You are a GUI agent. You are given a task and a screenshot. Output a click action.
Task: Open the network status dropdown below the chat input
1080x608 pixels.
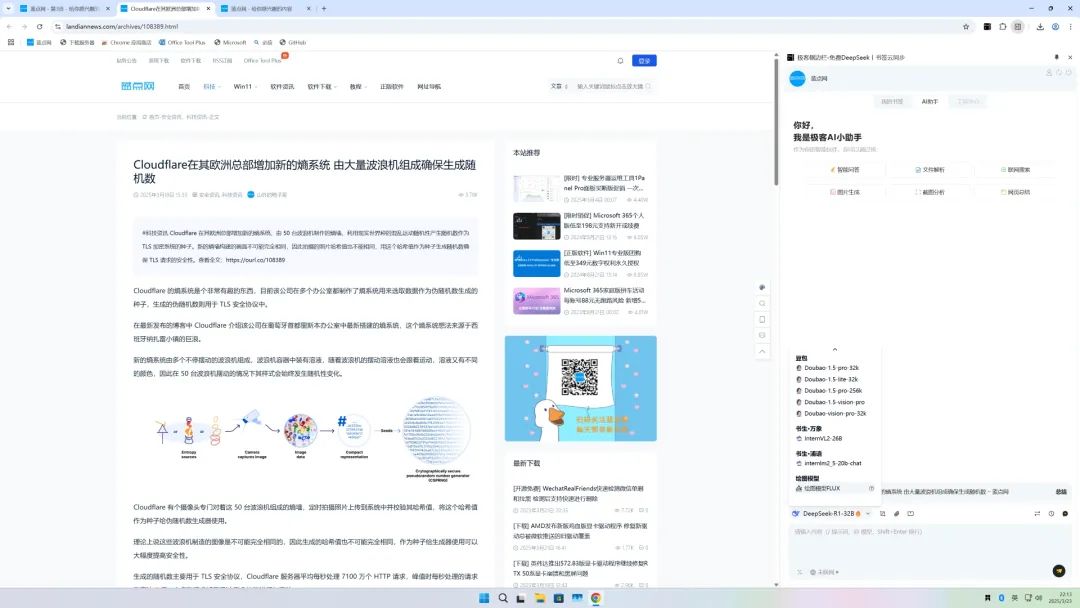tap(824, 572)
